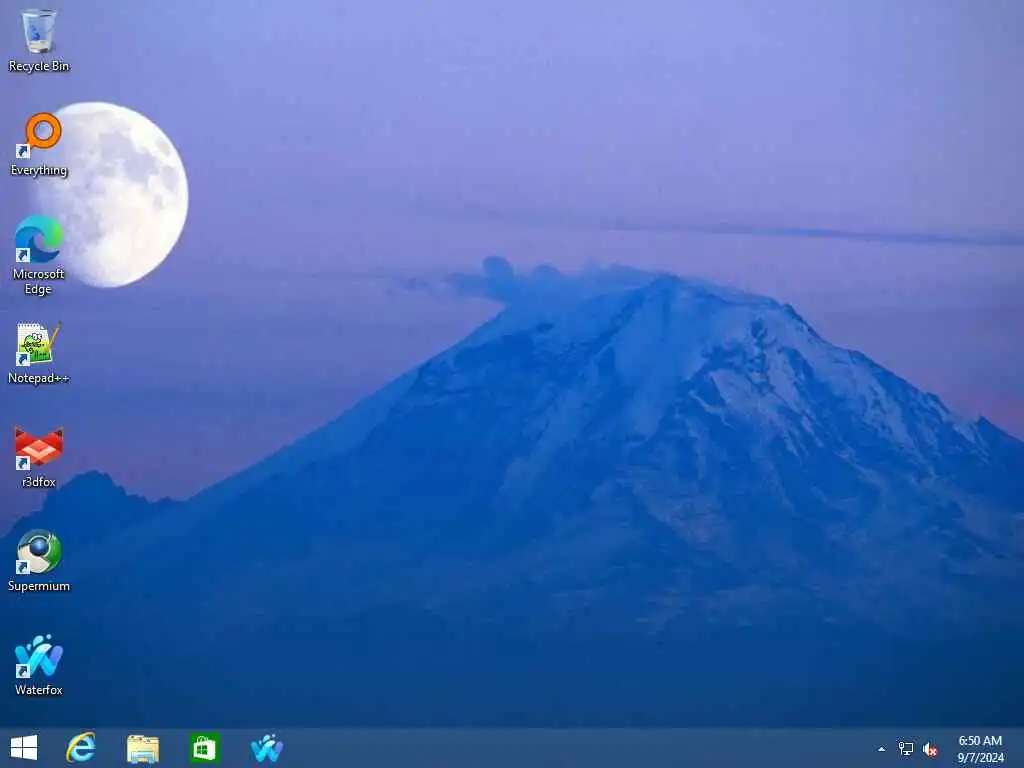Select the Notepad++ desktop shortcut
1024x768 pixels.
[39, 353]
